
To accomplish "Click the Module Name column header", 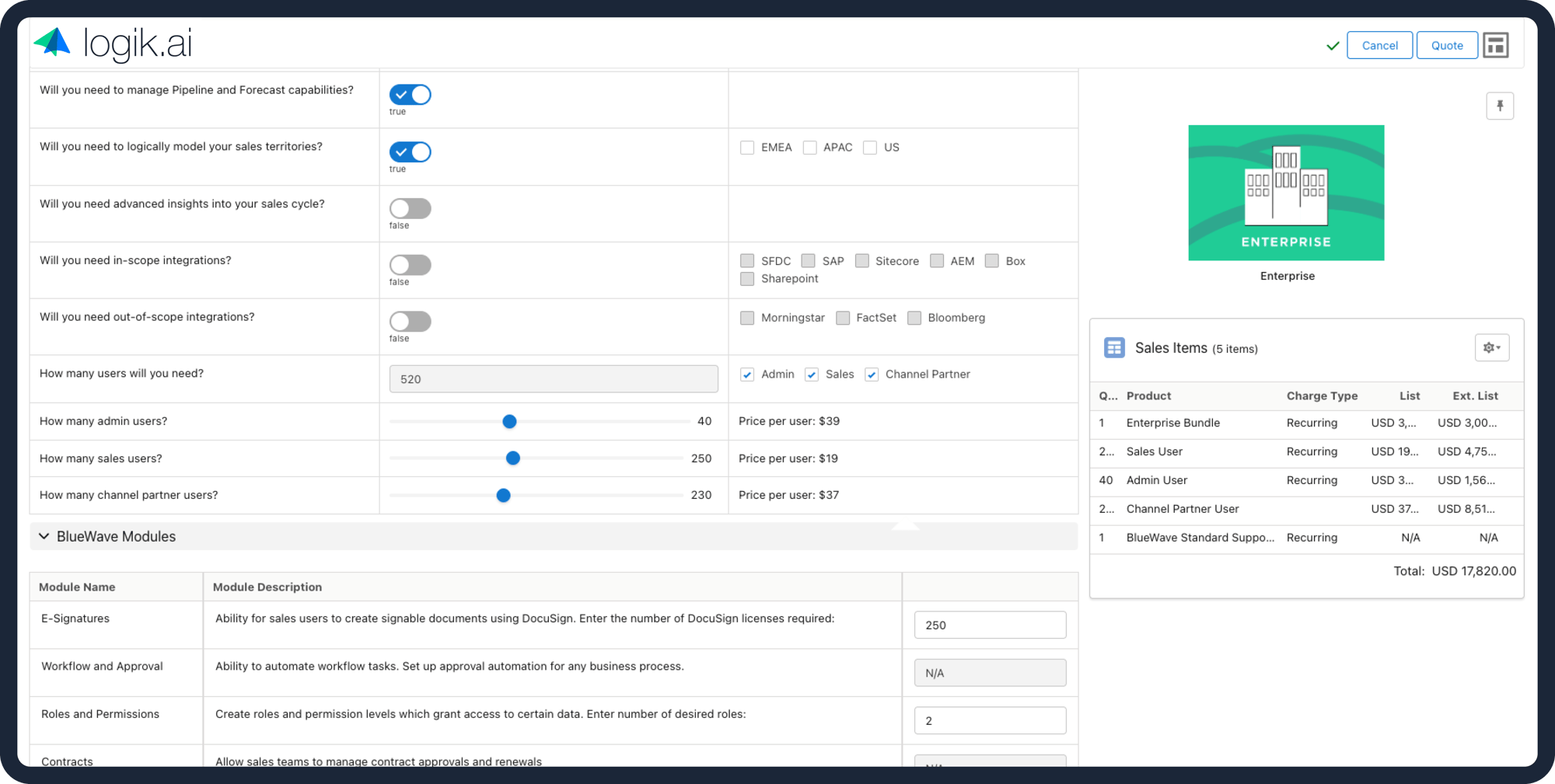I will (77, 587).
